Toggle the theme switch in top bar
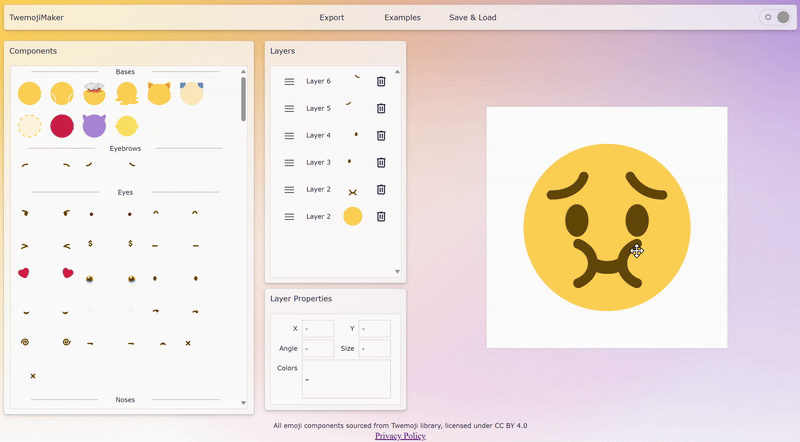 click(775, 17)
